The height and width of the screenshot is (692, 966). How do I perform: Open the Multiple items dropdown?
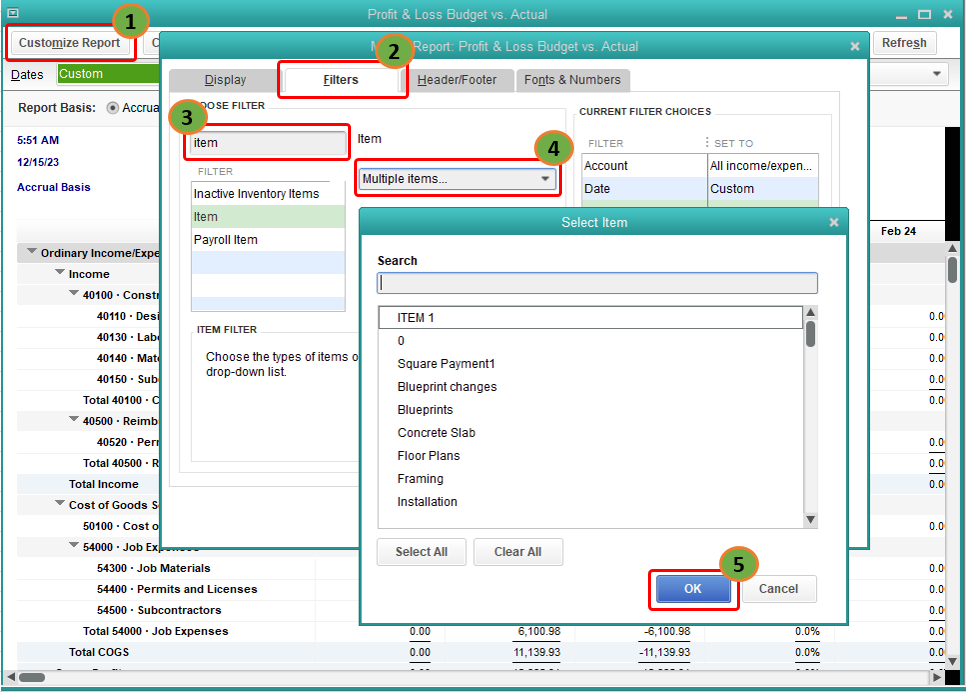coord(457,179)
